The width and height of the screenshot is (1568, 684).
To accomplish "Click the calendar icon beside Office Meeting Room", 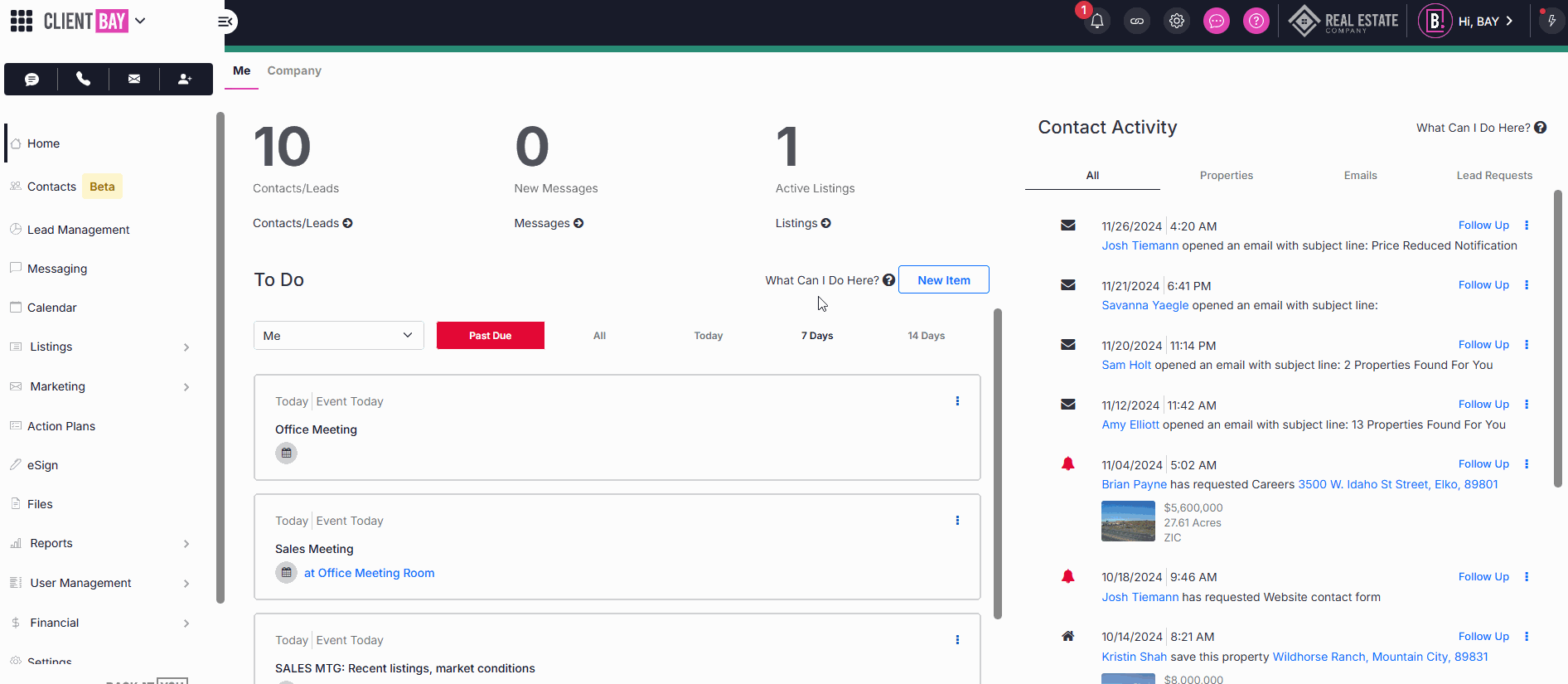I will tap(286, 573).
